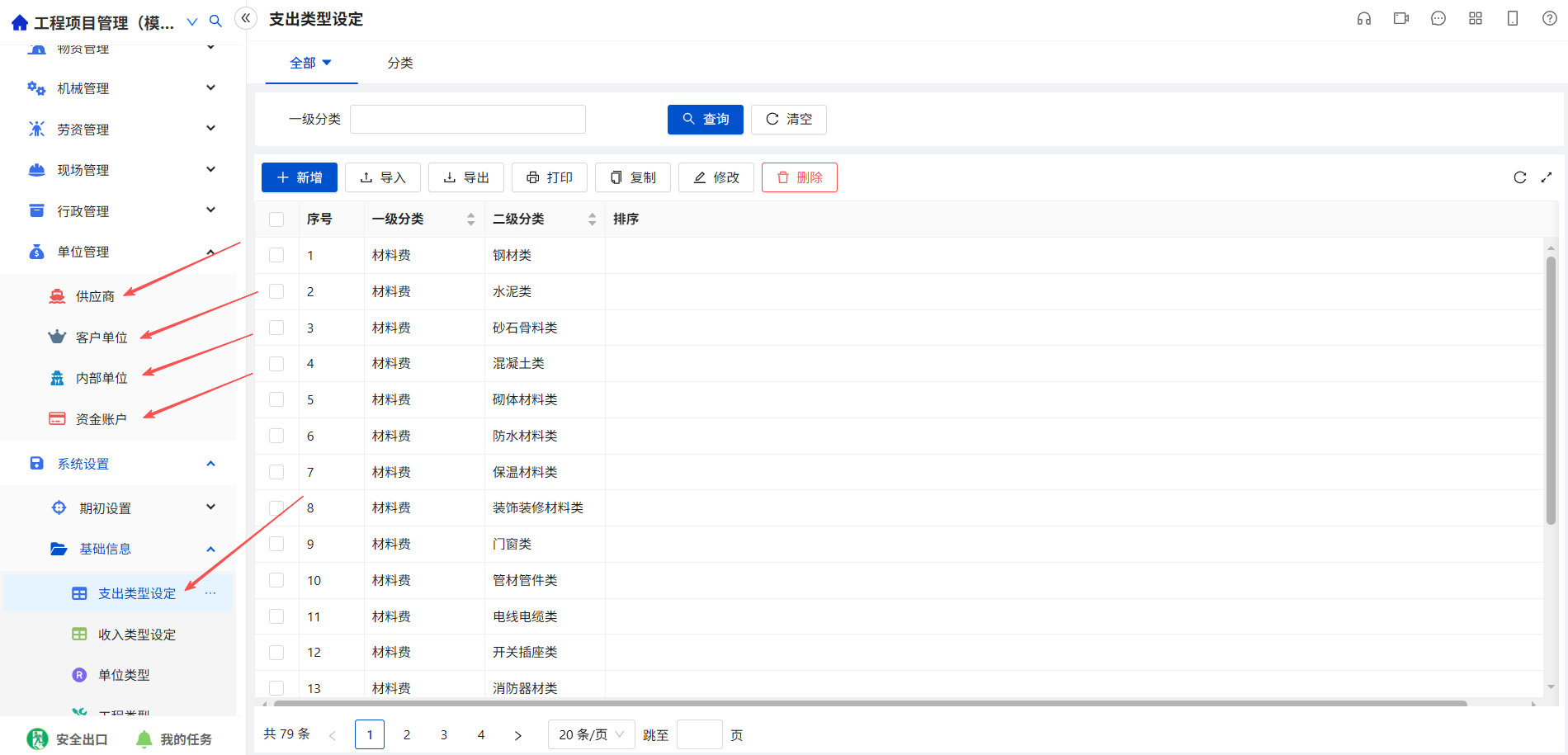
Task: Switch to the 分类 tab
Action: click(x=400, y=63)
